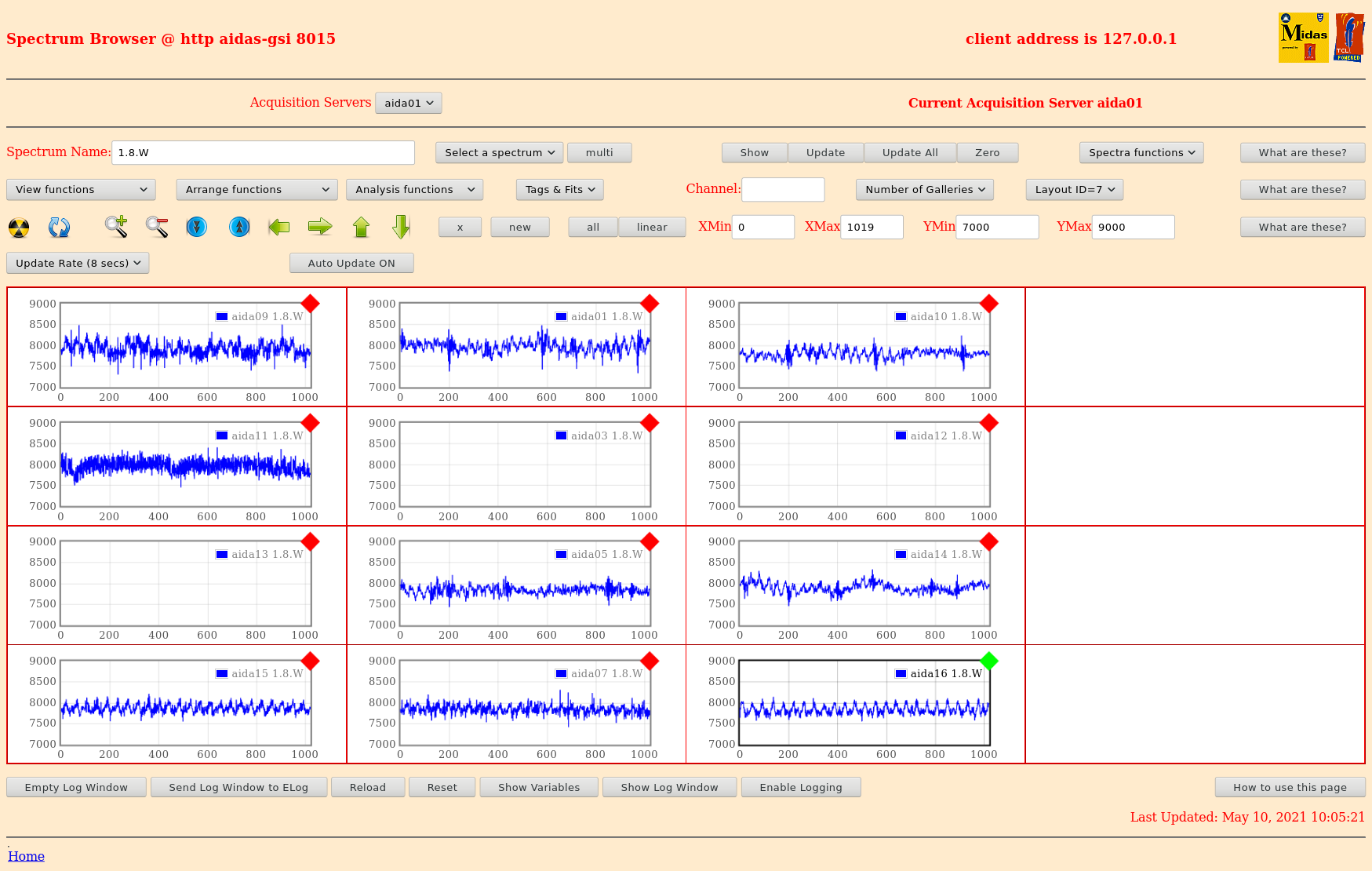This screenshot has width=1372, height=871.
Task: Toggle the linear scale button
Action: pyautogui.click(x=652, y=228)
